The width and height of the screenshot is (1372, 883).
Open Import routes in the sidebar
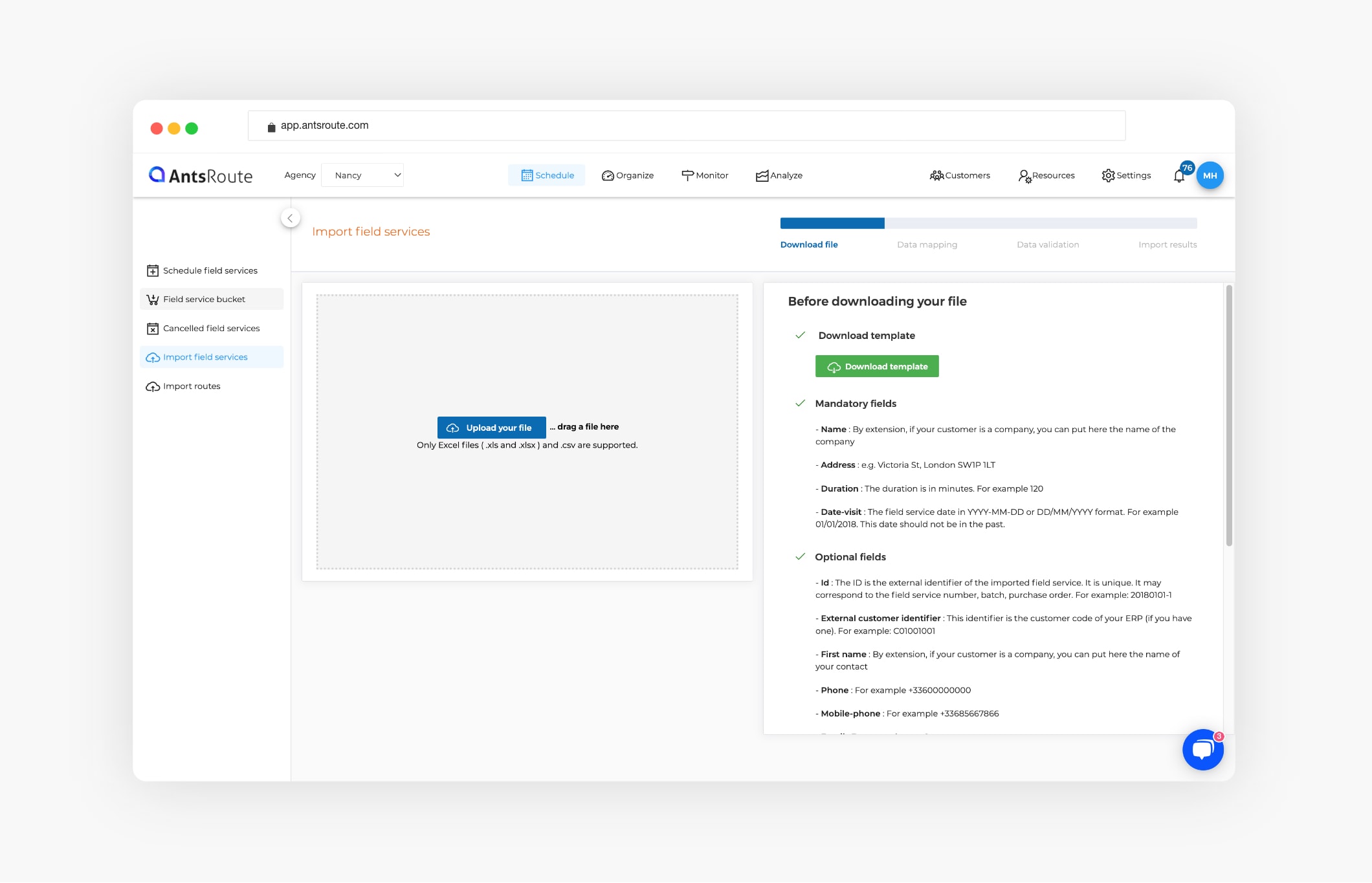click(x=212, y=386)
